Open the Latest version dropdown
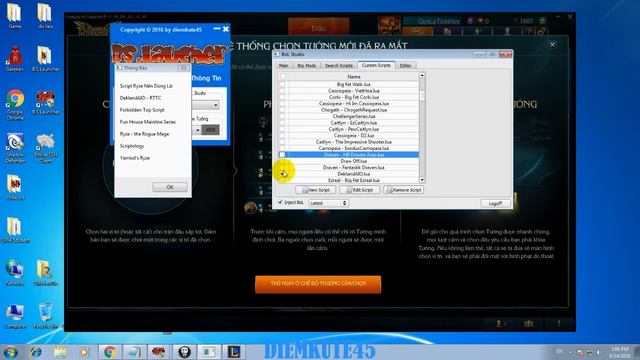This screenshot has width=640, height=360. pyautogui.click(x=329, y=203)
